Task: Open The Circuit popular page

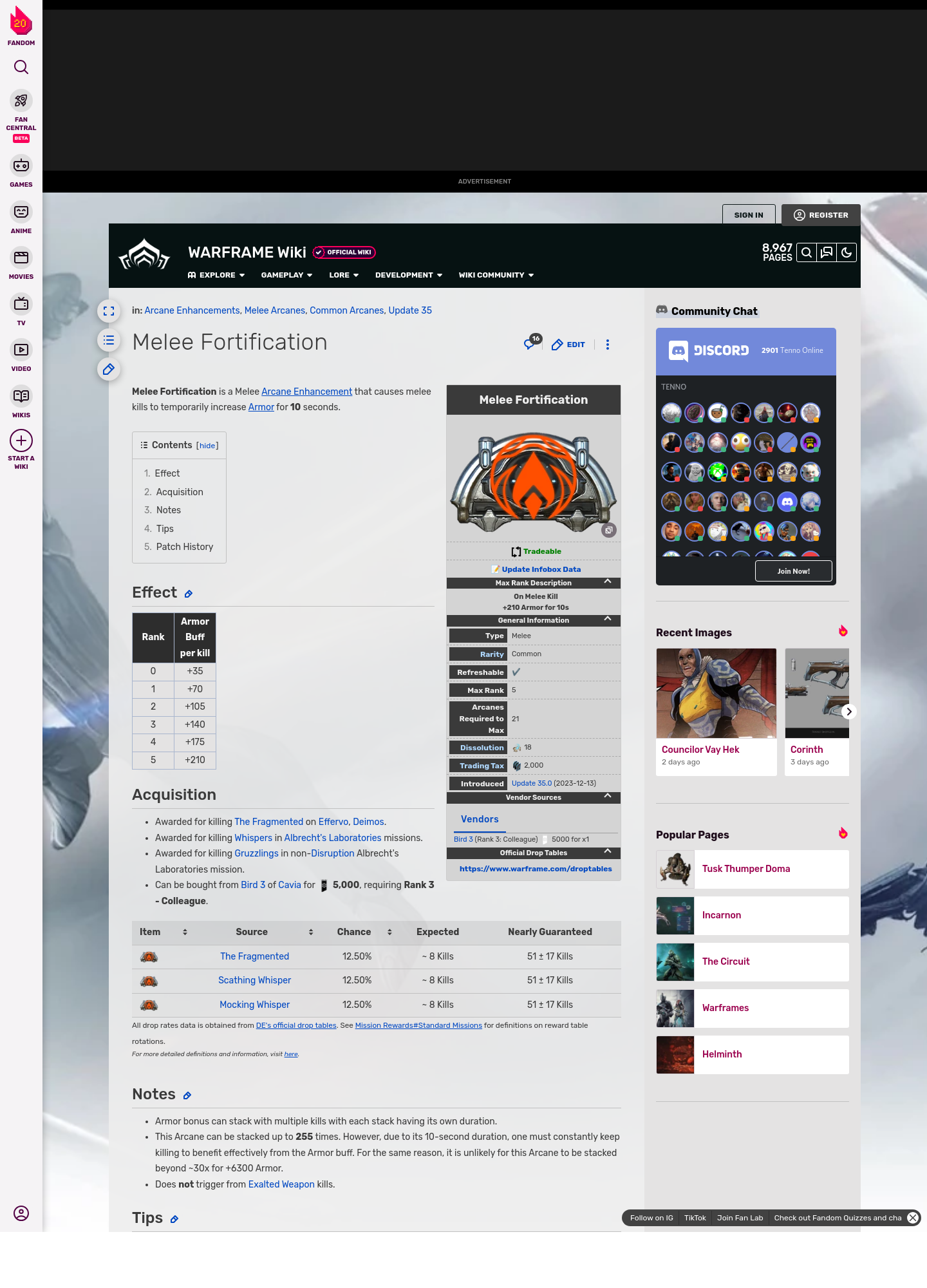Action: pyautogui.click(x=753, y=961)
